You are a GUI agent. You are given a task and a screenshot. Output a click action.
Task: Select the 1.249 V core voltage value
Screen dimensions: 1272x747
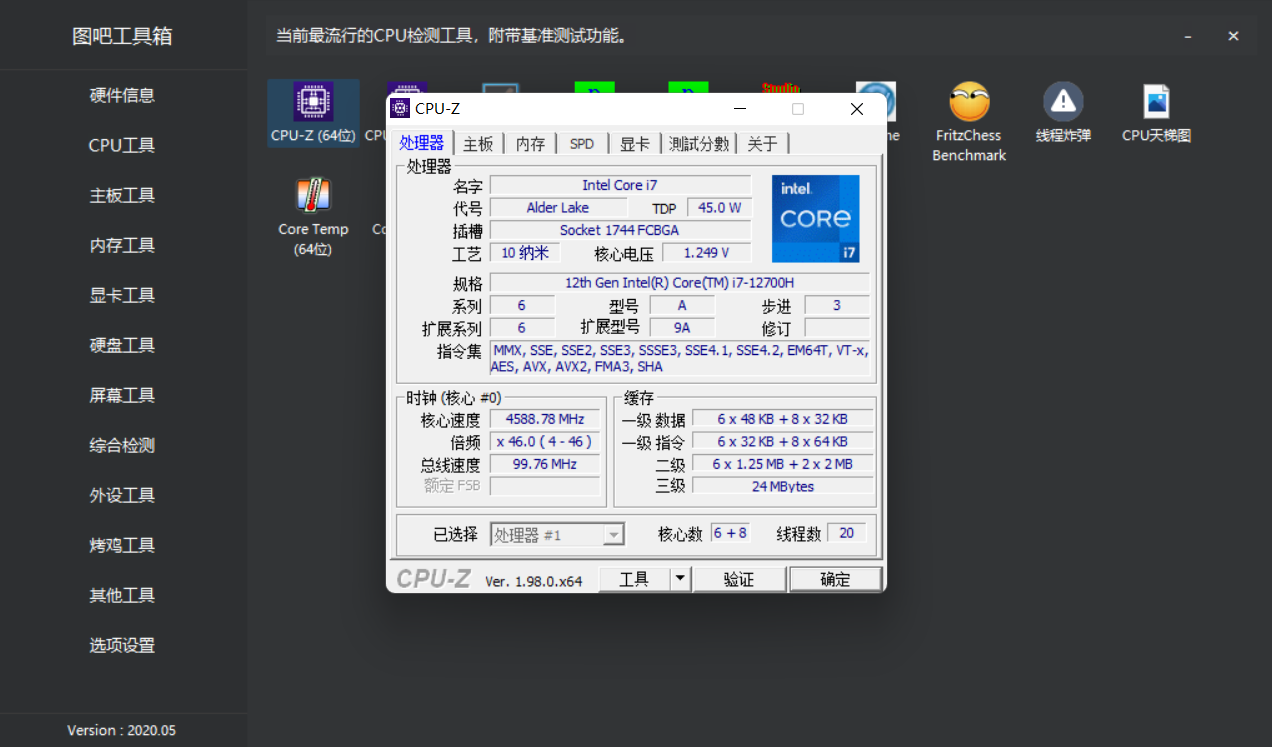tap(706, 253)
